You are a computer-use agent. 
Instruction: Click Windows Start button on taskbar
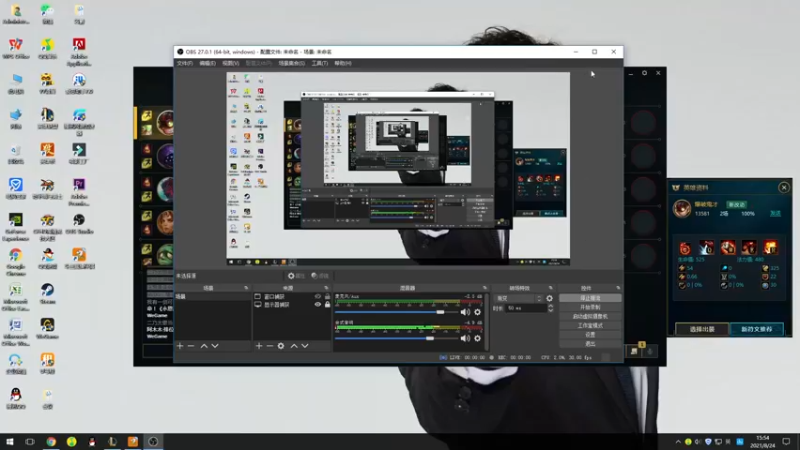(9, 441)
